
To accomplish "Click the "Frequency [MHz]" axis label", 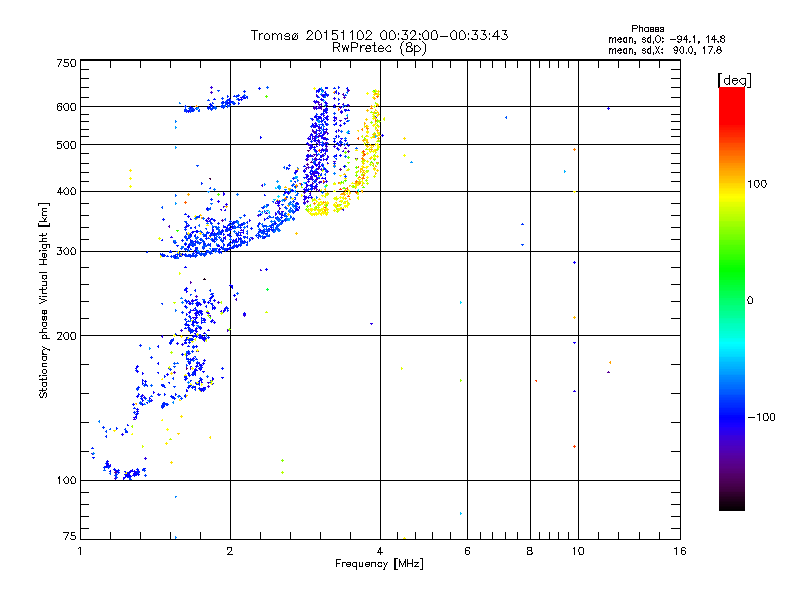I will (379, 564).
